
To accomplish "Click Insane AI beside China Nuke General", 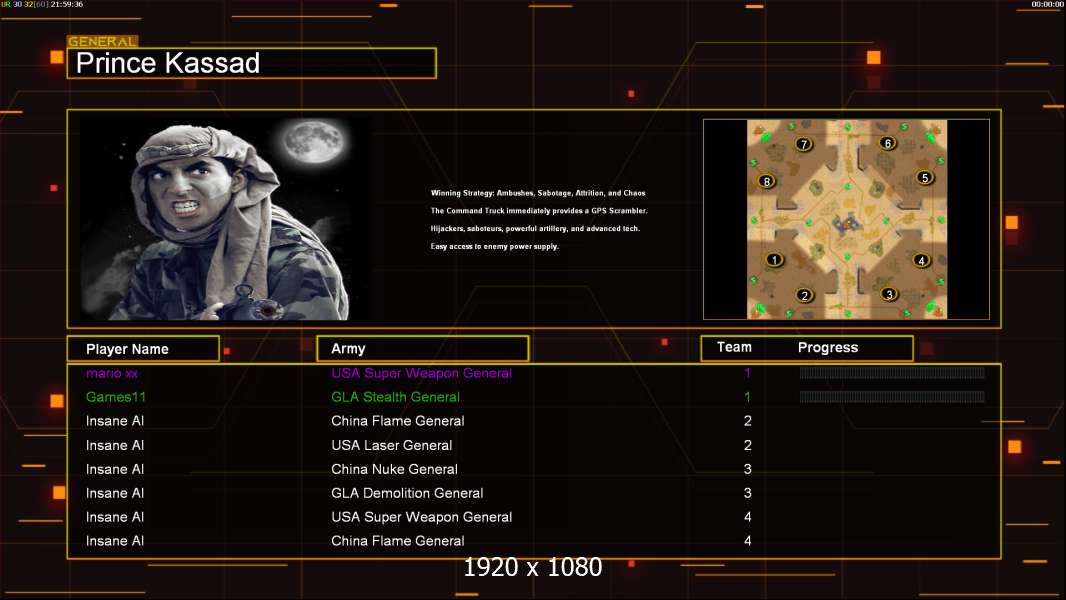I will pyautogui.click(x=115, y=469).
